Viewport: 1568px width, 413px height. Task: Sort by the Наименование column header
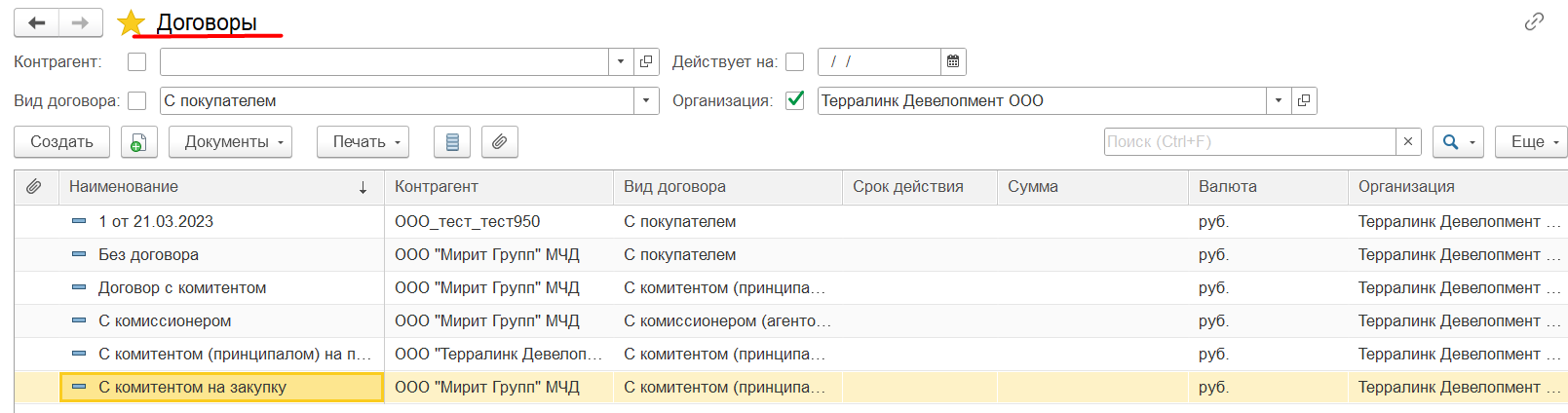219,186
